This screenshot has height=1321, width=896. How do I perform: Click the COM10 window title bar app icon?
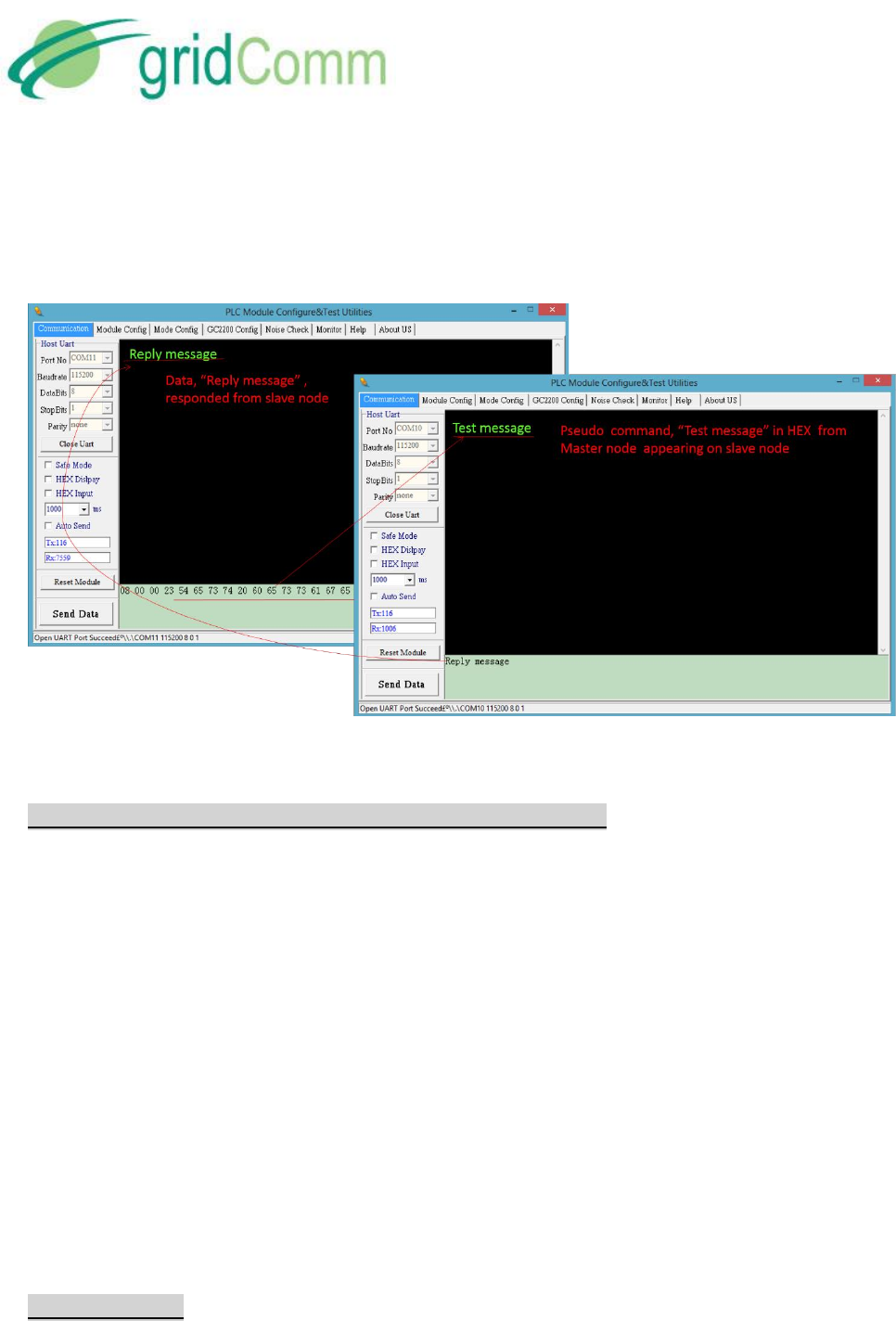(x=365, y=382)
